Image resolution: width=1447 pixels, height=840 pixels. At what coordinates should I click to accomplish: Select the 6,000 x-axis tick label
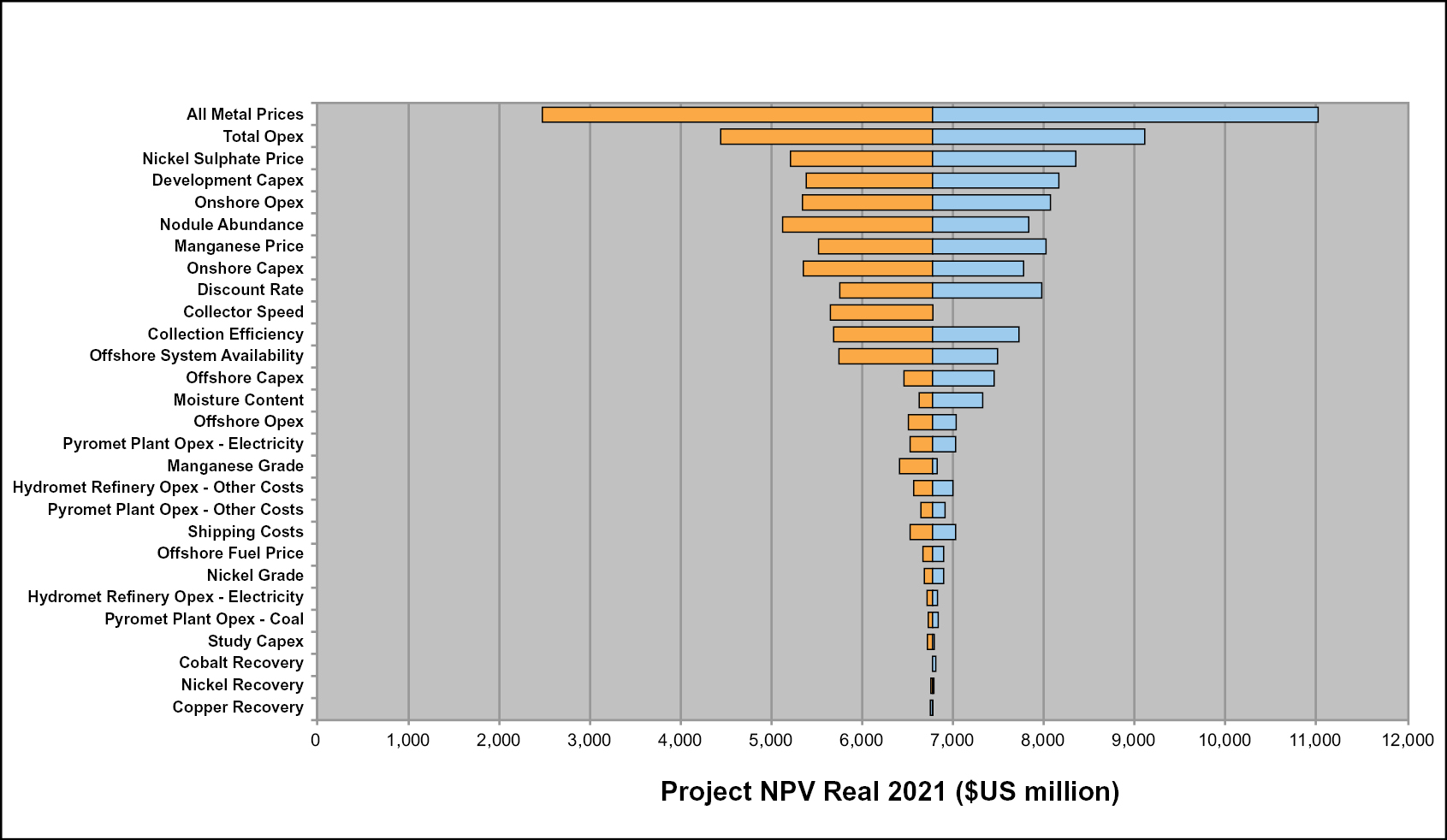861,740
